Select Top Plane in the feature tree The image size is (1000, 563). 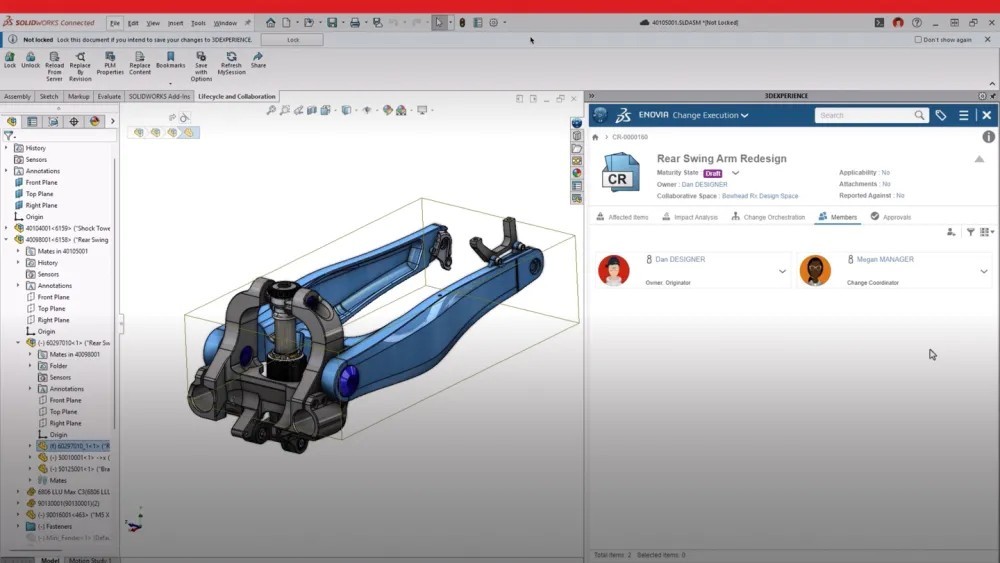(39, 194)
